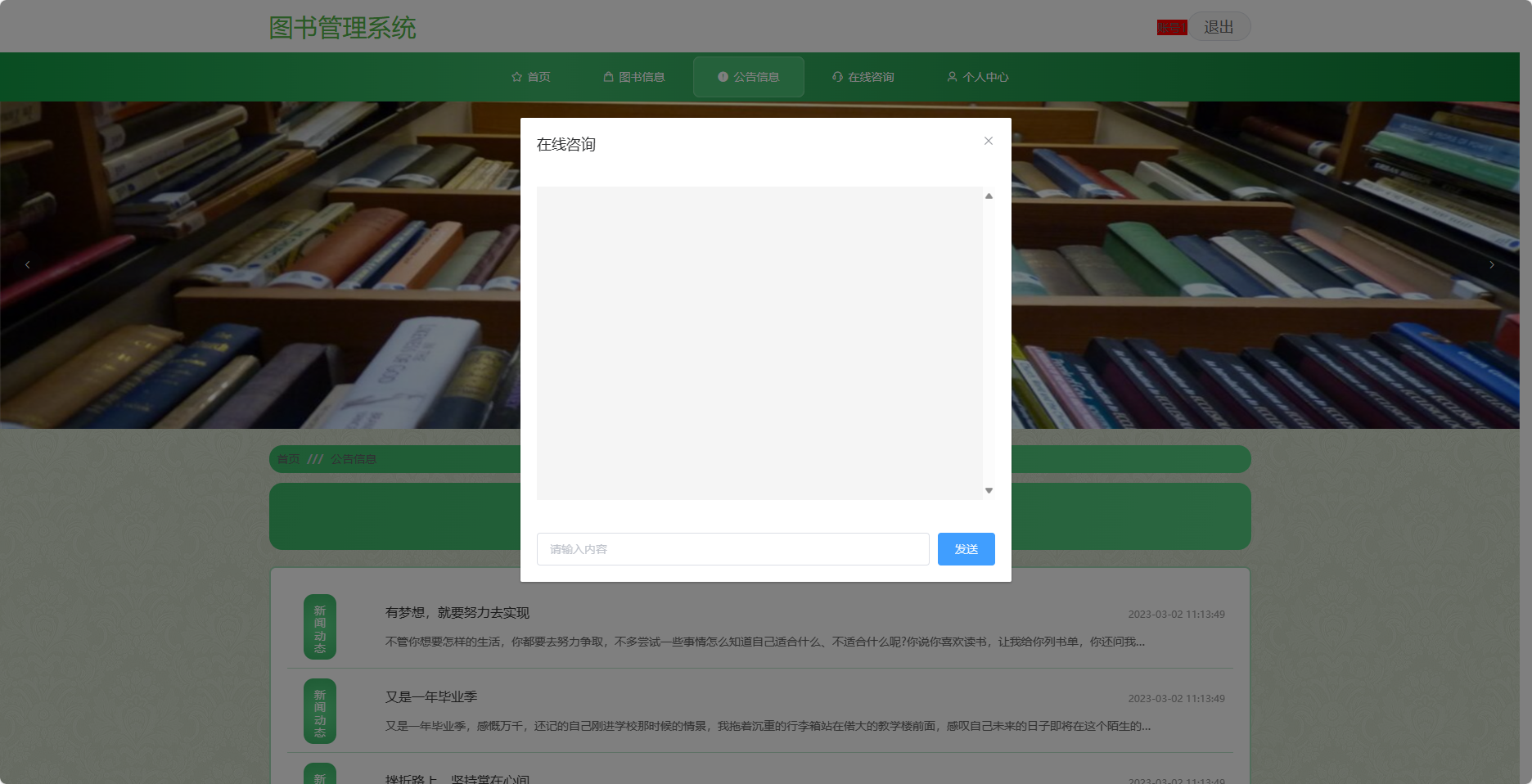Click the red account label
This screenshot has width=1532, height=784.
[x=1171, y=28]
